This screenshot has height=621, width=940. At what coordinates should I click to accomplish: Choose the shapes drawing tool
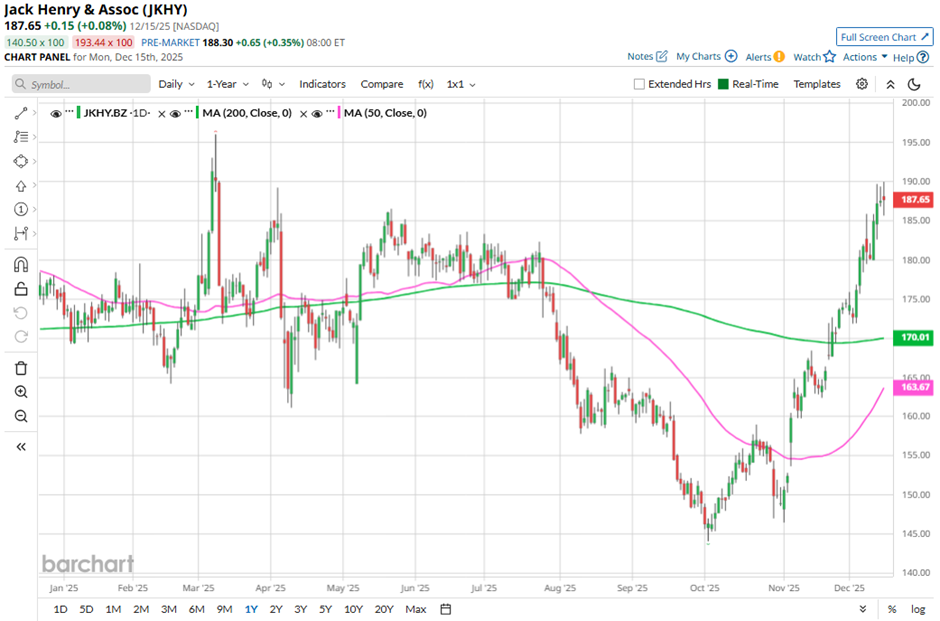click(21, 161)
